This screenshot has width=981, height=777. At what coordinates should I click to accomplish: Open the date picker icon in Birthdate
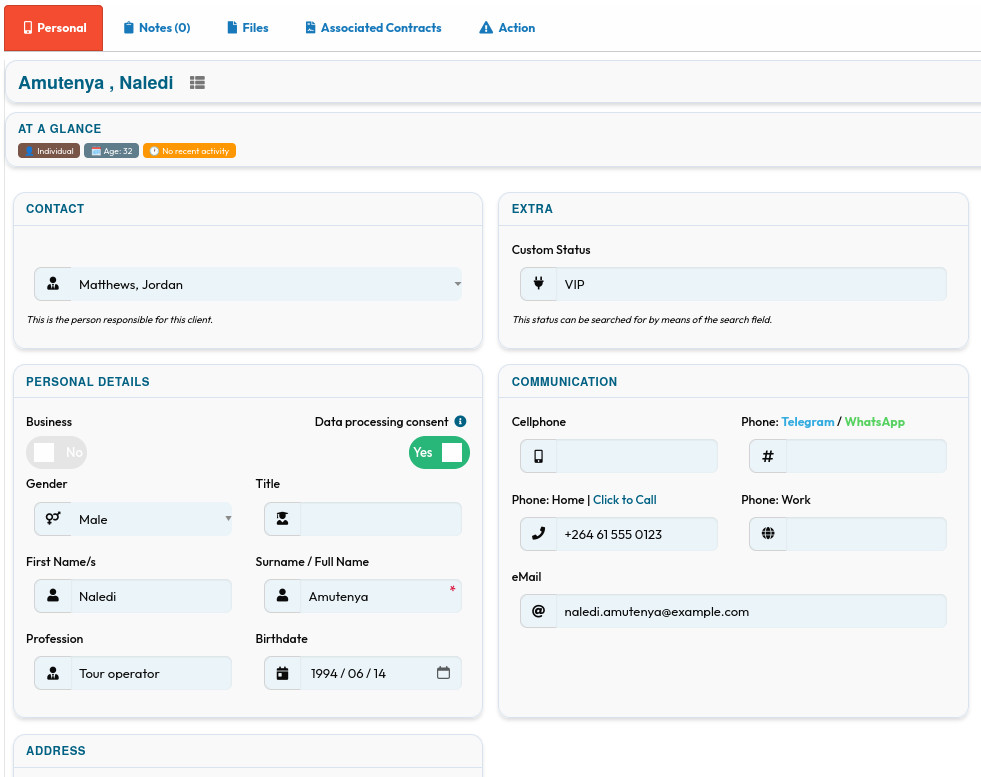[x=443, y=673]
